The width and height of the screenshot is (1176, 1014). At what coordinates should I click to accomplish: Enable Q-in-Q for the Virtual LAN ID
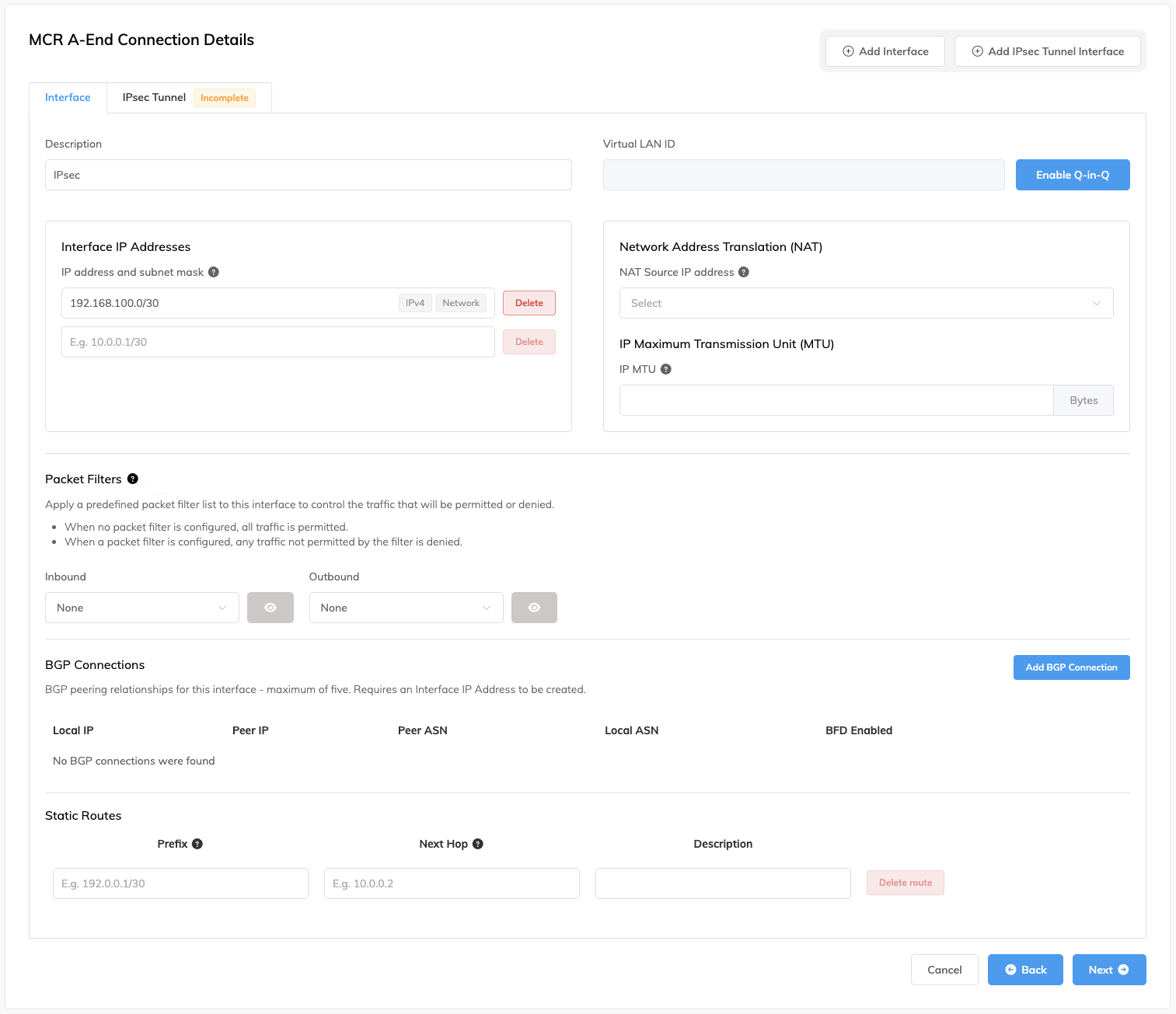tap(1073, 175)
